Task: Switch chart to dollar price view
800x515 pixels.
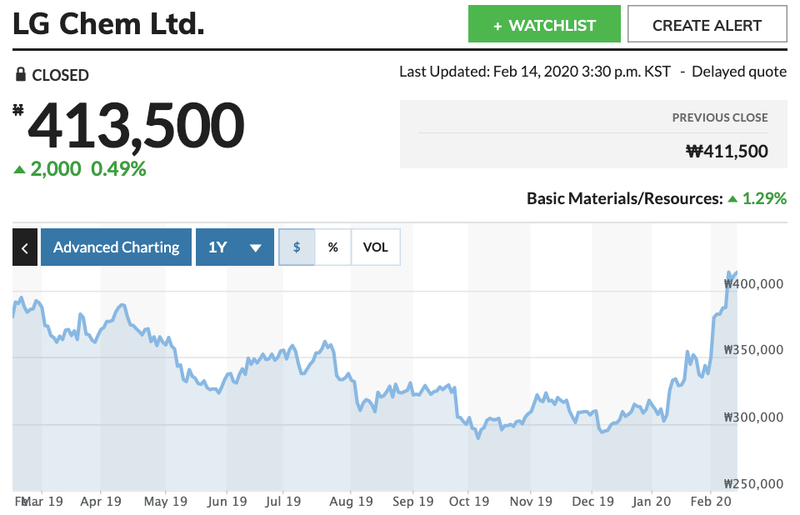Action: (296, 247)
